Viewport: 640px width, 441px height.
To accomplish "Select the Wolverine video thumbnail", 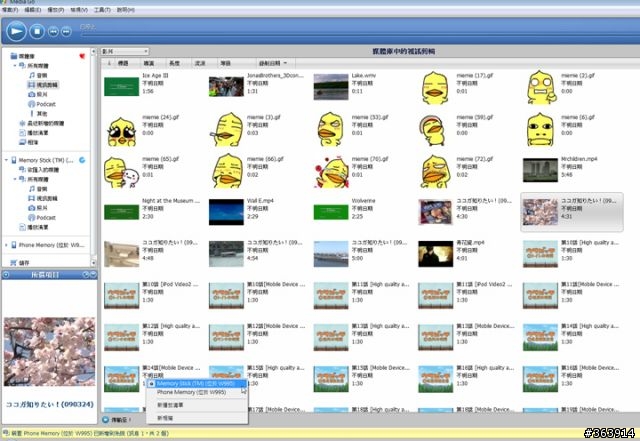I will point(331,212).
